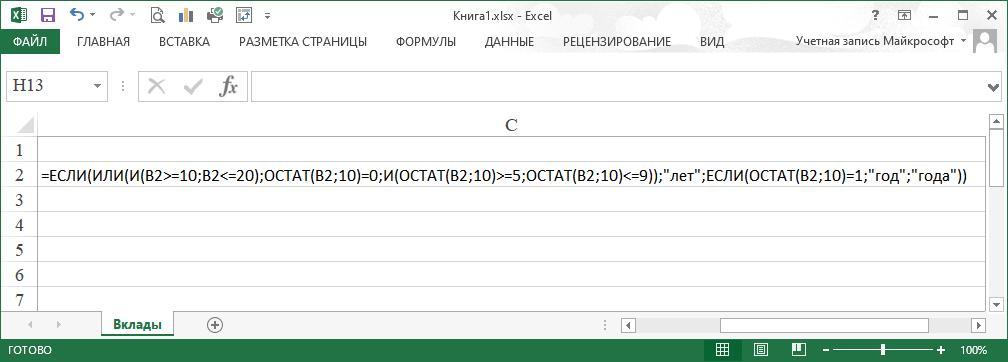The width and height of the screenshot is (1008, 362).
Task: Click the horizontal scrollbar right arrow
Action: (x=978, y=325)
